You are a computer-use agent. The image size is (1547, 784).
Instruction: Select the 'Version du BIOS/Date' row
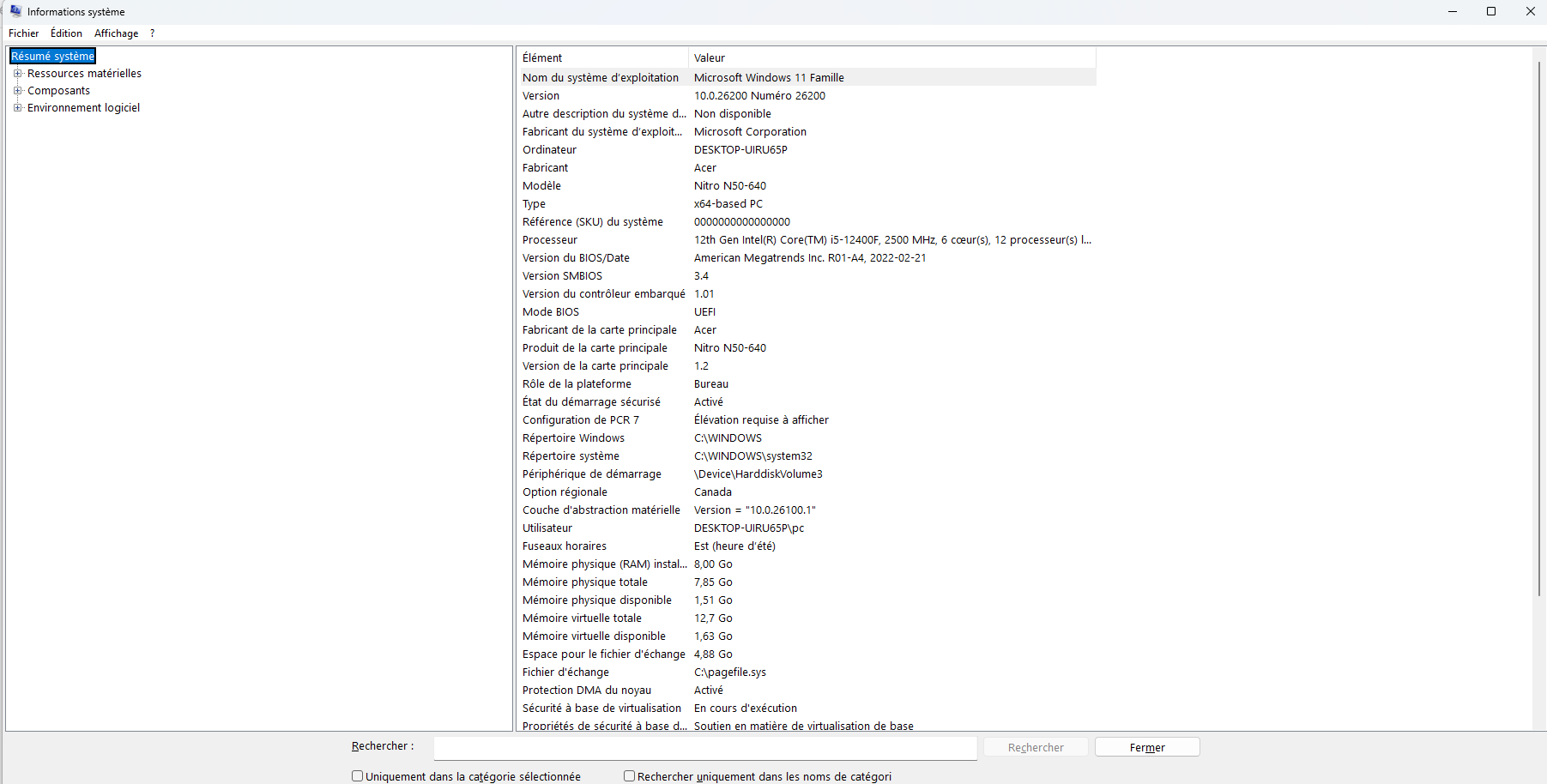pyautogui.click(x=807, y=258)
